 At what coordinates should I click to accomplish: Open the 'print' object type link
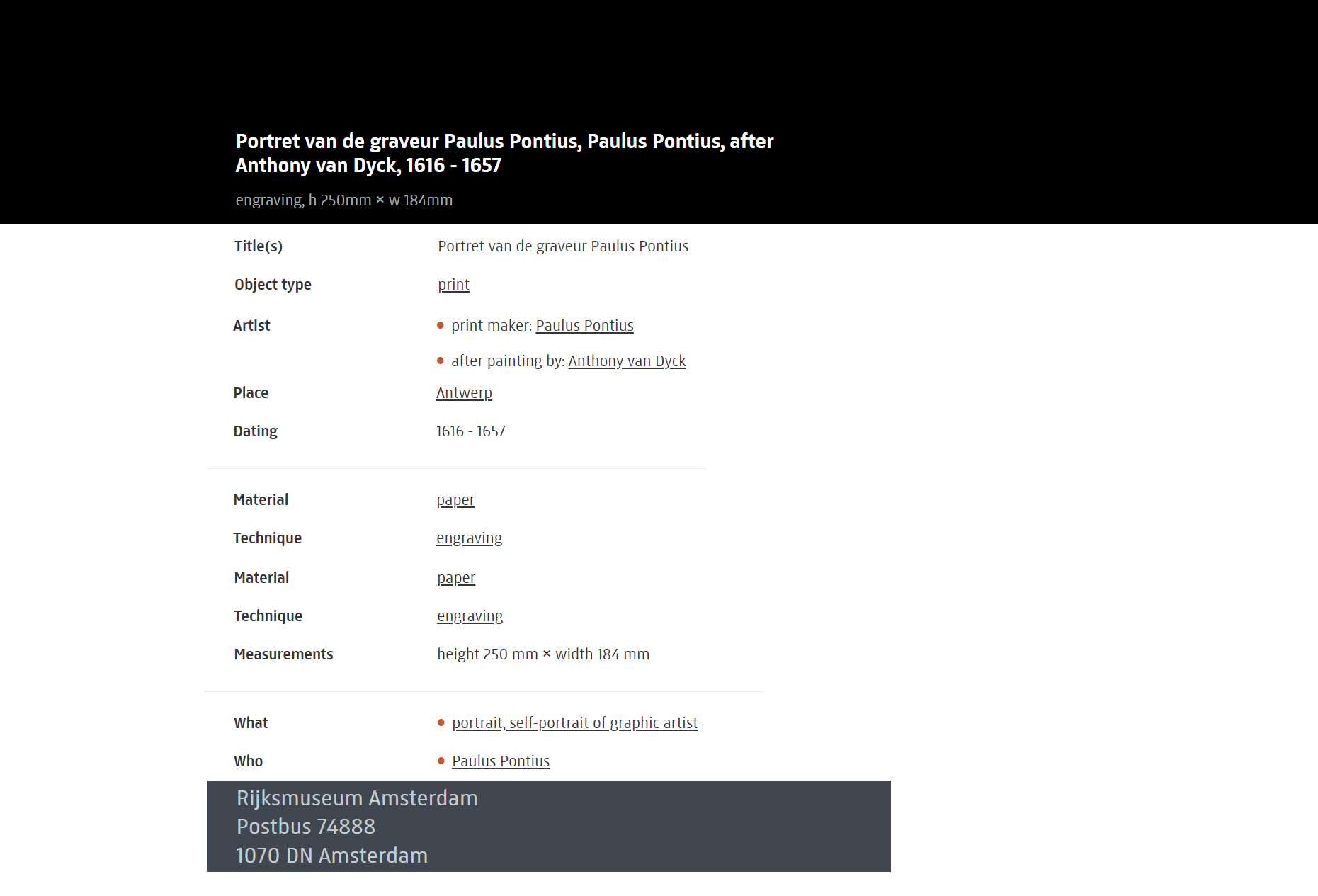tap(453, 285)
